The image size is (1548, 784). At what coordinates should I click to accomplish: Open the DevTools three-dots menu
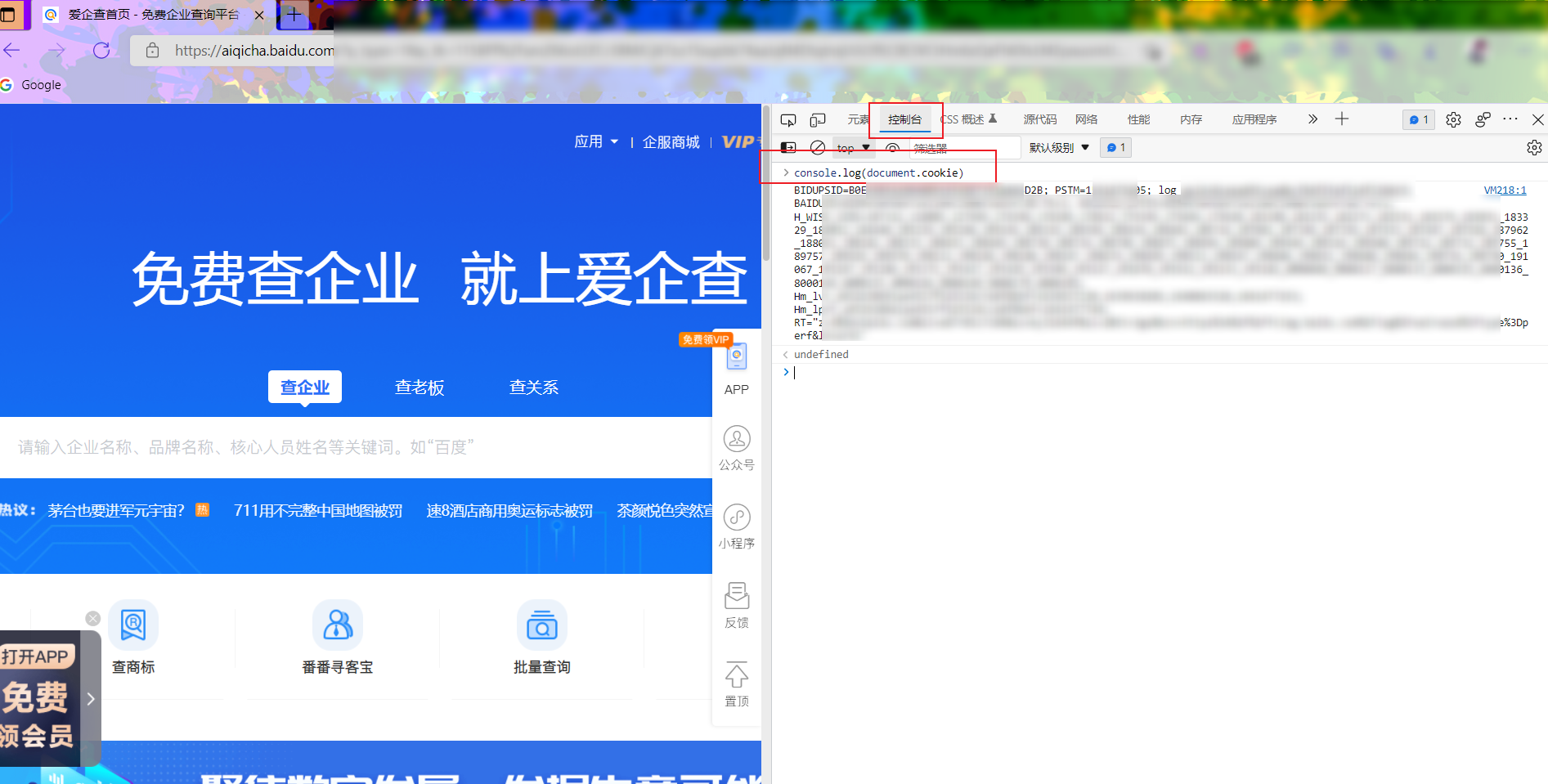point(1510,119)
